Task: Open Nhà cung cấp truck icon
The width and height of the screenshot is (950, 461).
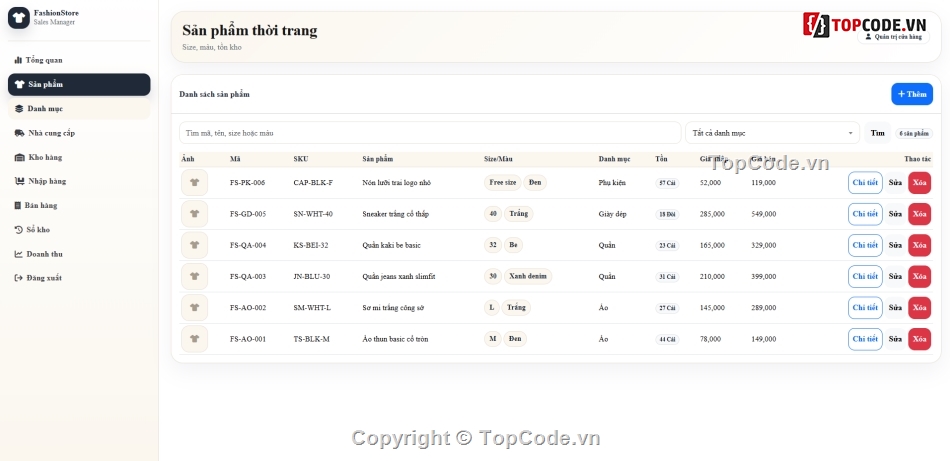Action: coord(19,133)
